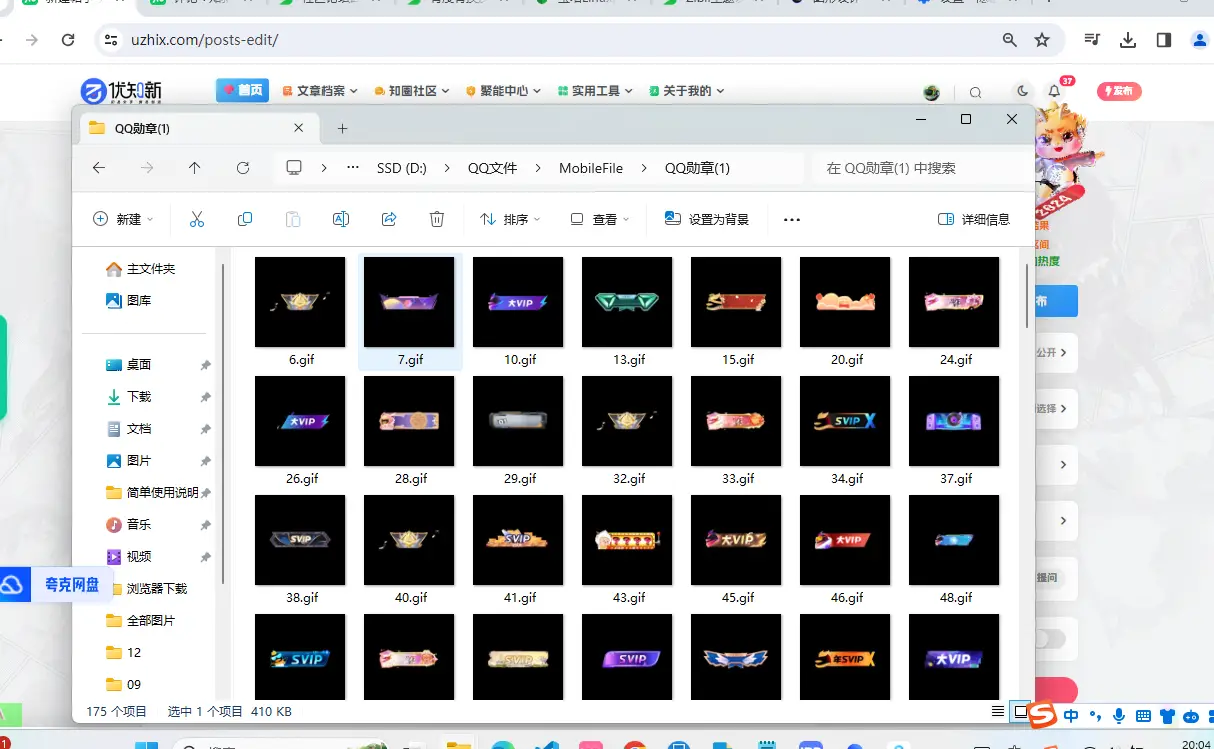Toggle the 详细信息 details pane

[974, 219]
